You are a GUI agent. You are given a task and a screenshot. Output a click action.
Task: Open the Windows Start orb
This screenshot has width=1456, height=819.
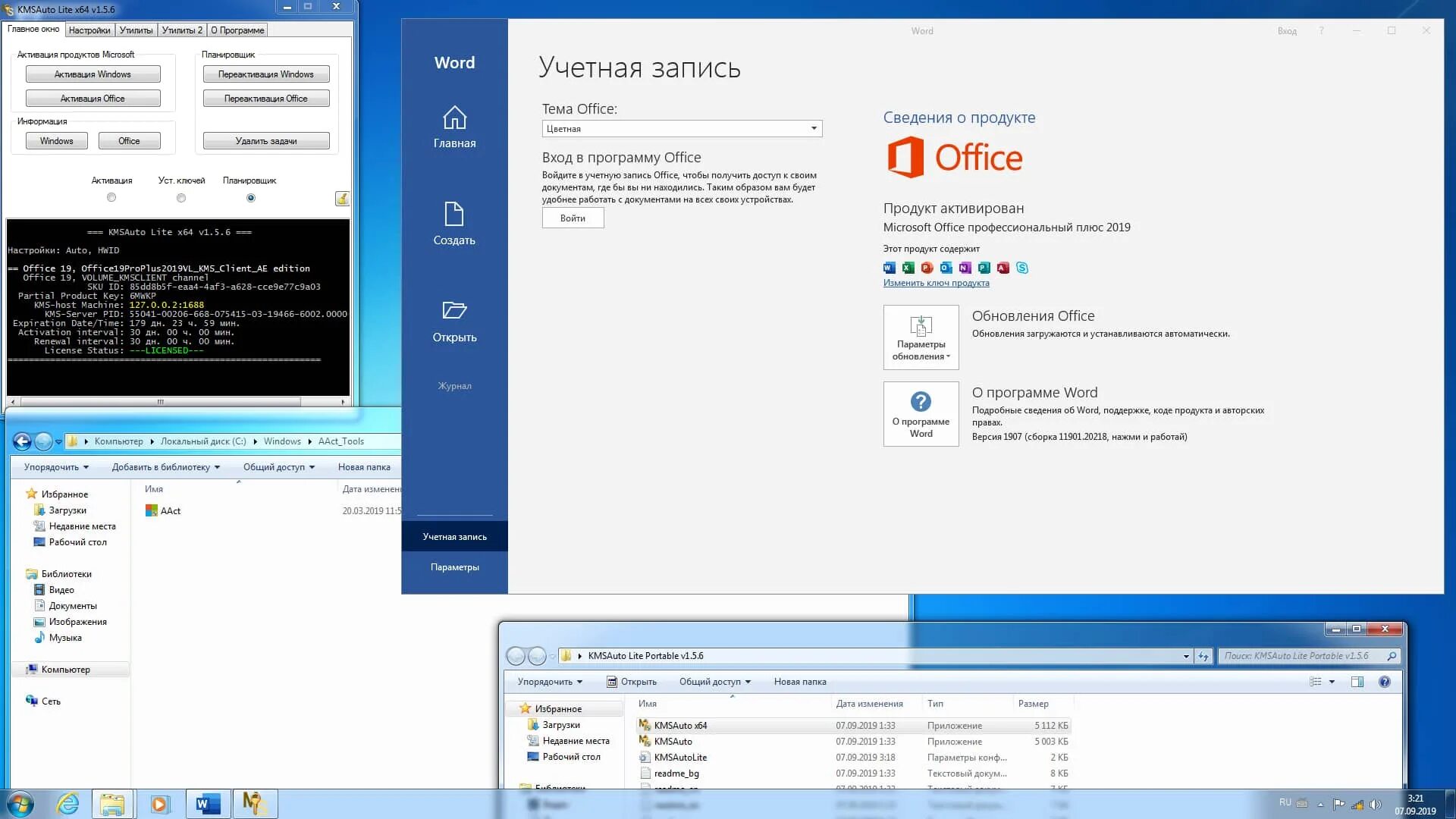point(20,804)
